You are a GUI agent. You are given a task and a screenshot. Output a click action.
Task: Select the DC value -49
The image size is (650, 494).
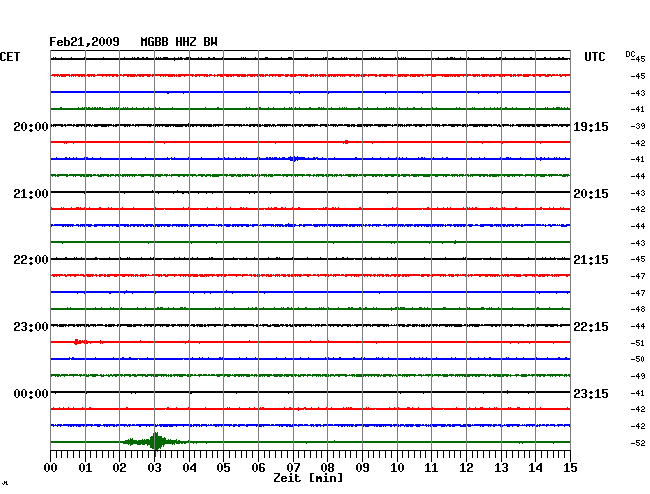pos(638,376)
